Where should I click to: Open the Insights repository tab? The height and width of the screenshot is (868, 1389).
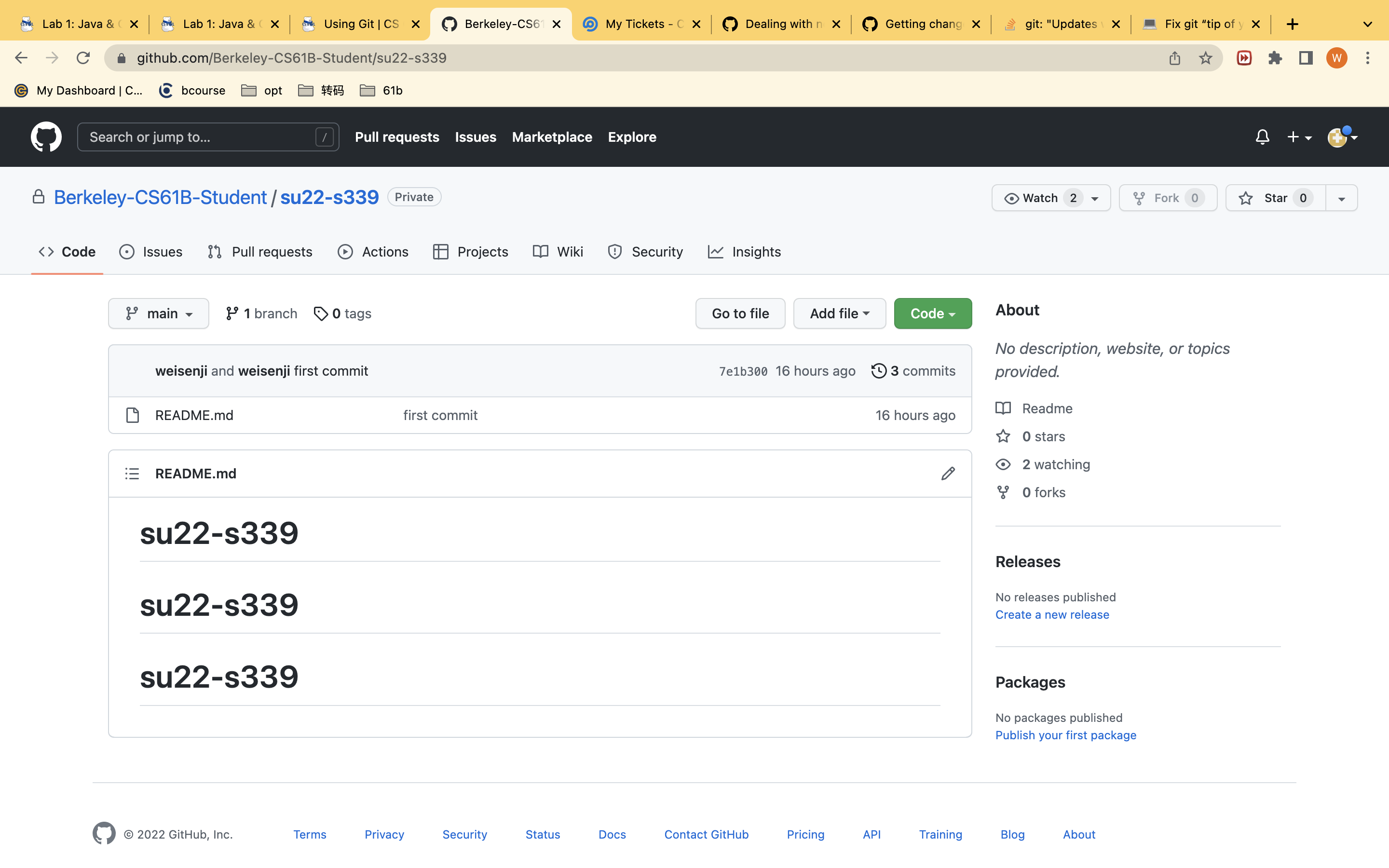coord(744,251)
